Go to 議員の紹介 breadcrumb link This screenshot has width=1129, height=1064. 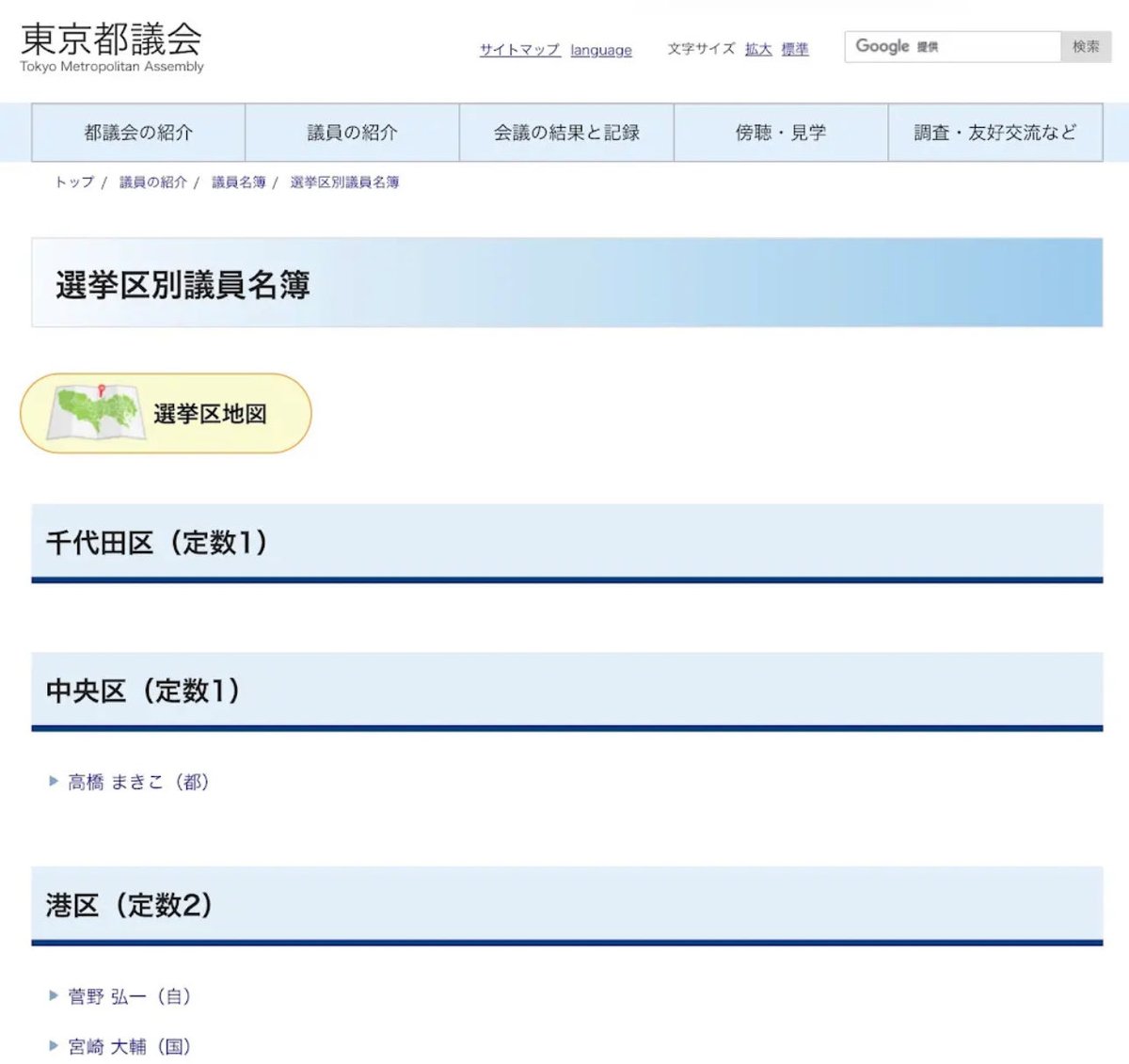153,183
